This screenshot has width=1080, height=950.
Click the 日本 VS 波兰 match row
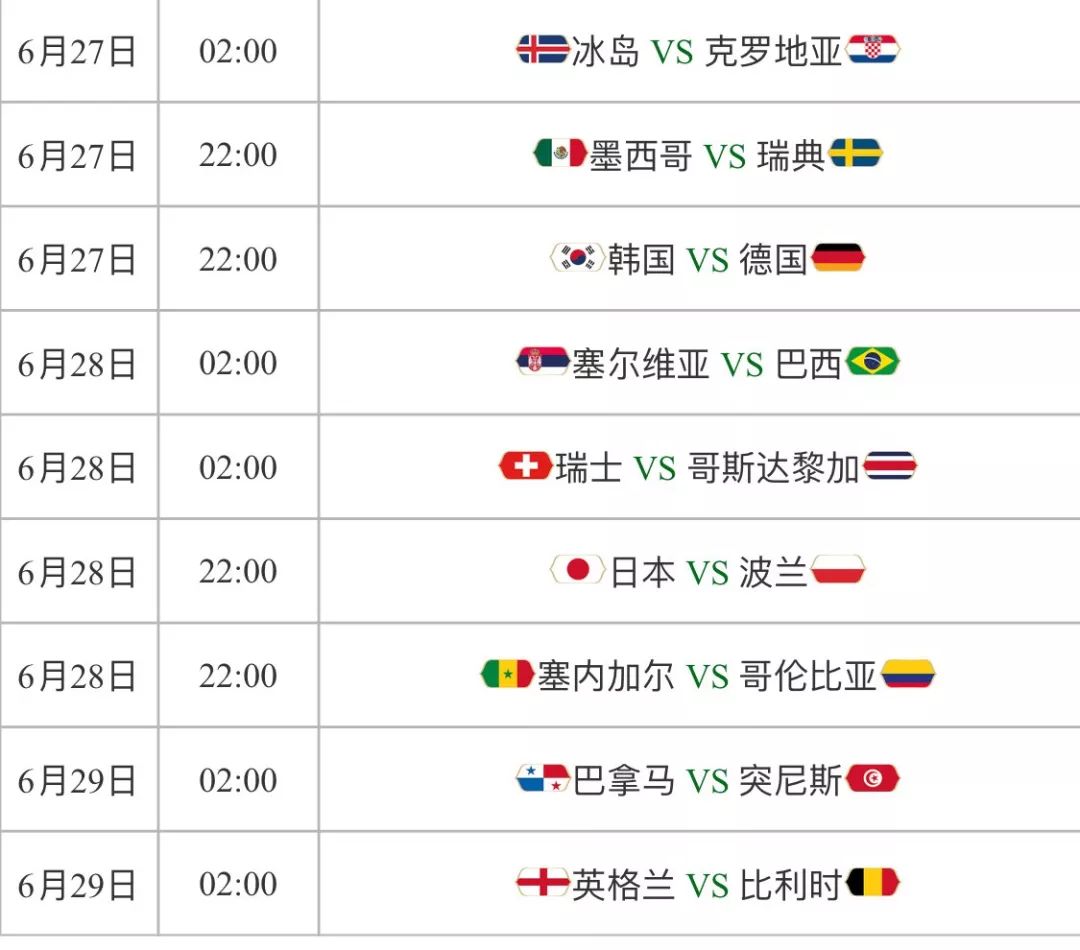pos(540,570)
